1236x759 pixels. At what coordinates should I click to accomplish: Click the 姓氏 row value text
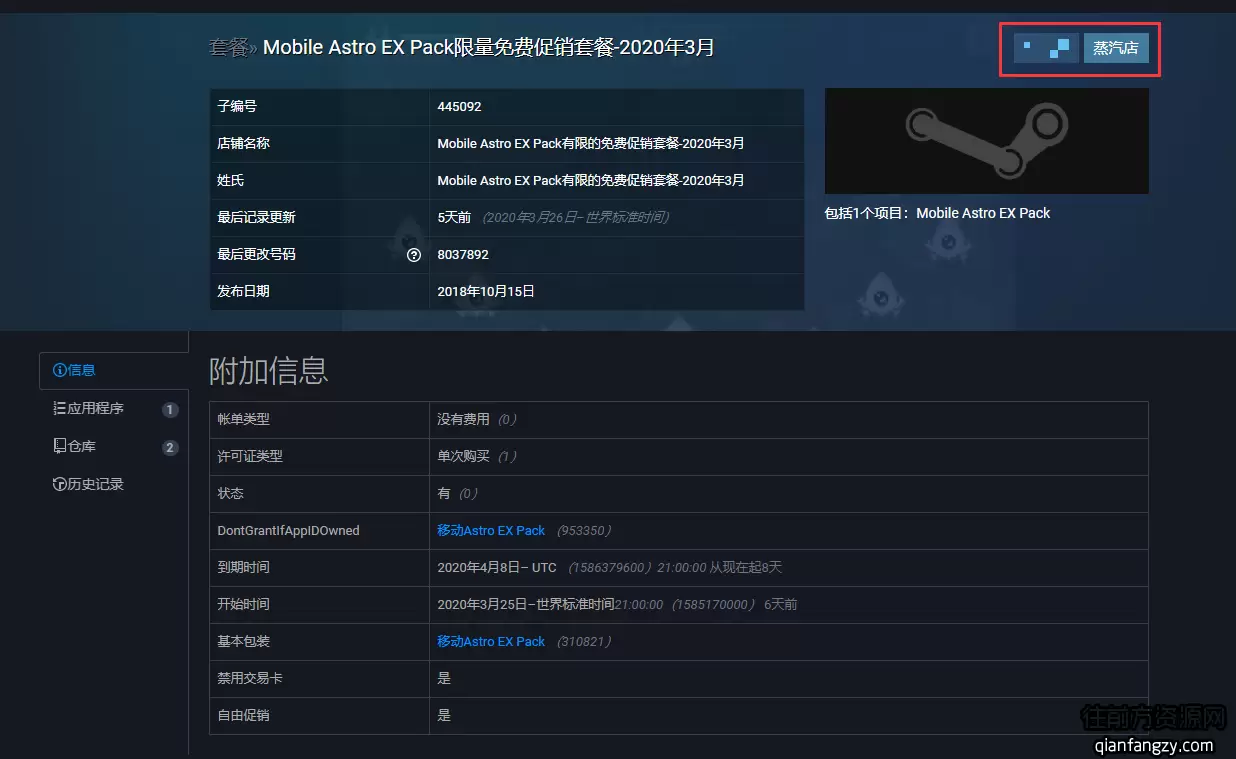[x=591, y=180]
